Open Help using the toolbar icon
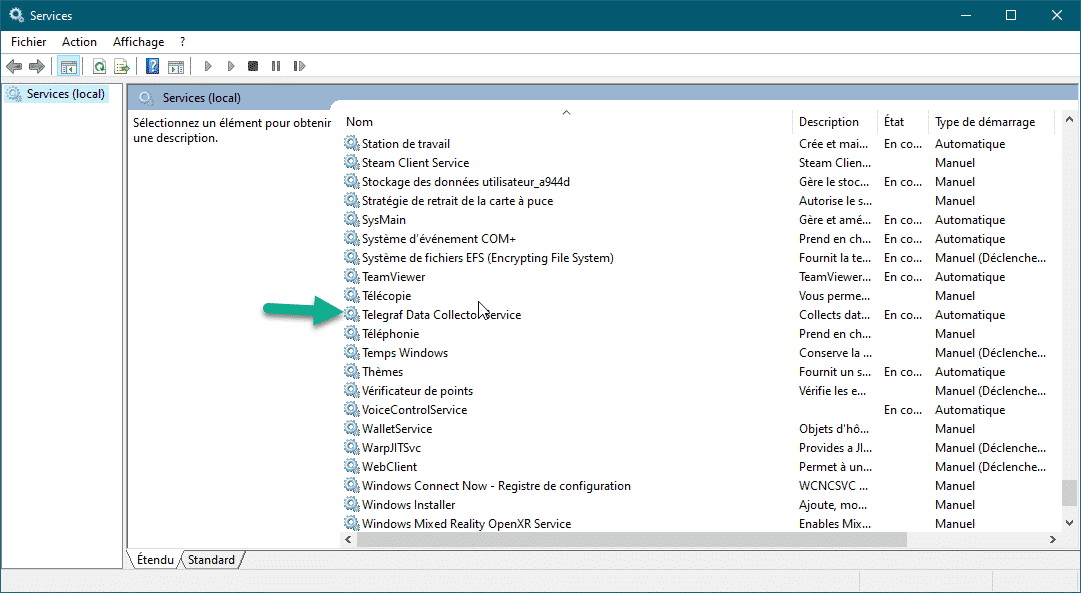Viewport: 1081px width, 593px height. pyautogui.click(x=151, y=66)
